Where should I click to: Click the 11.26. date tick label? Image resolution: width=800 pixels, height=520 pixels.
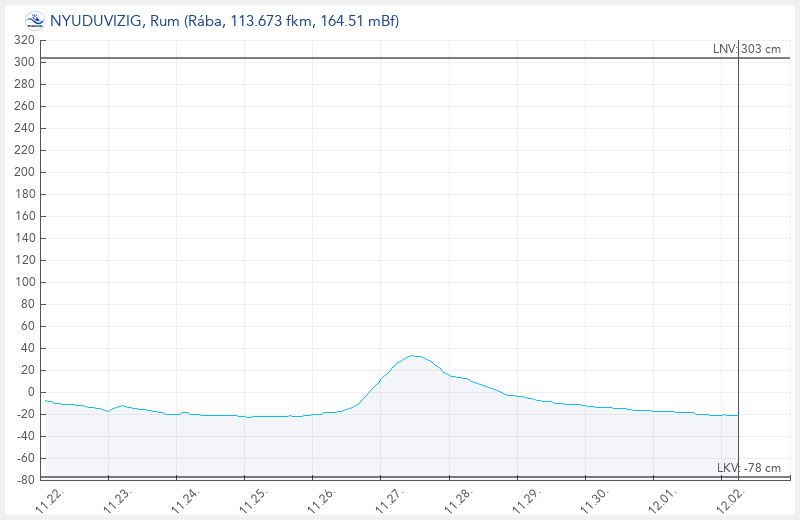click(x=322, y=501)
